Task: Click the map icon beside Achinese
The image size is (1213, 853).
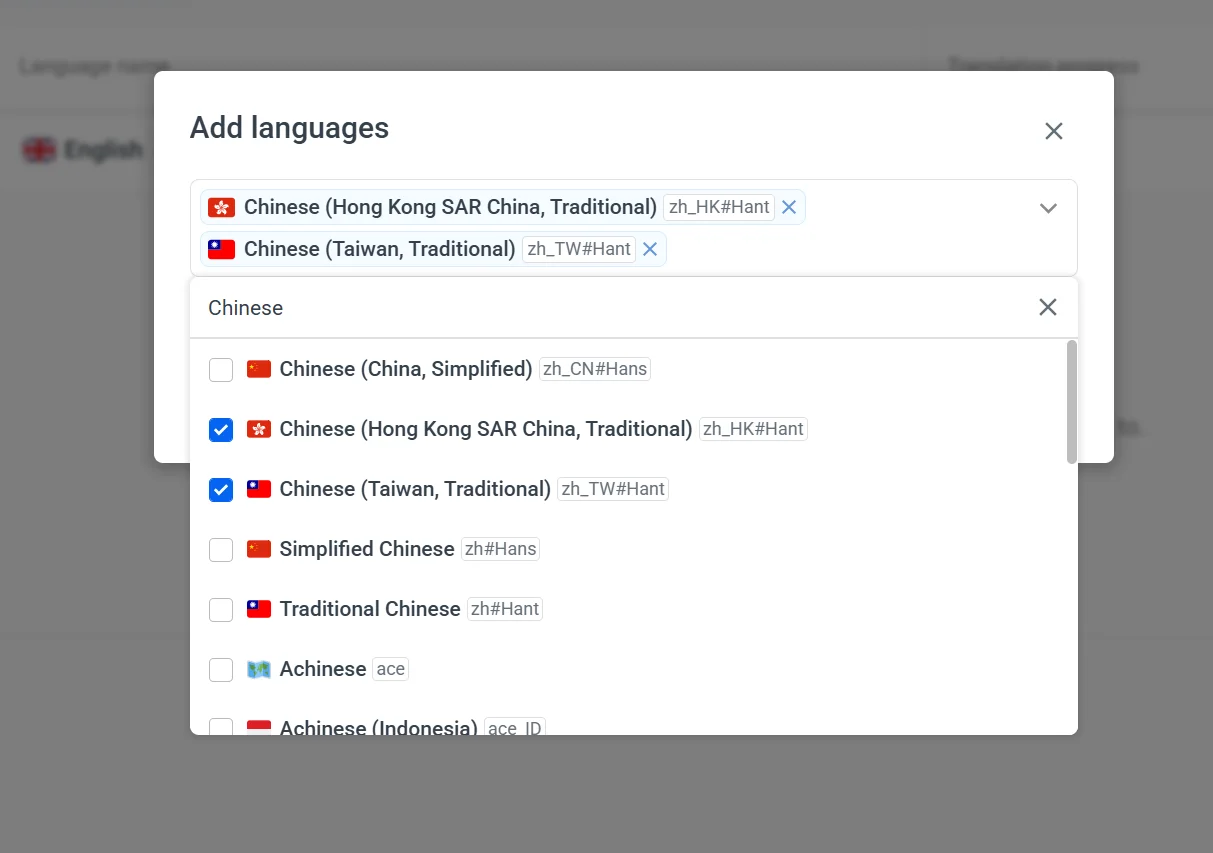Action: [259, 669]
